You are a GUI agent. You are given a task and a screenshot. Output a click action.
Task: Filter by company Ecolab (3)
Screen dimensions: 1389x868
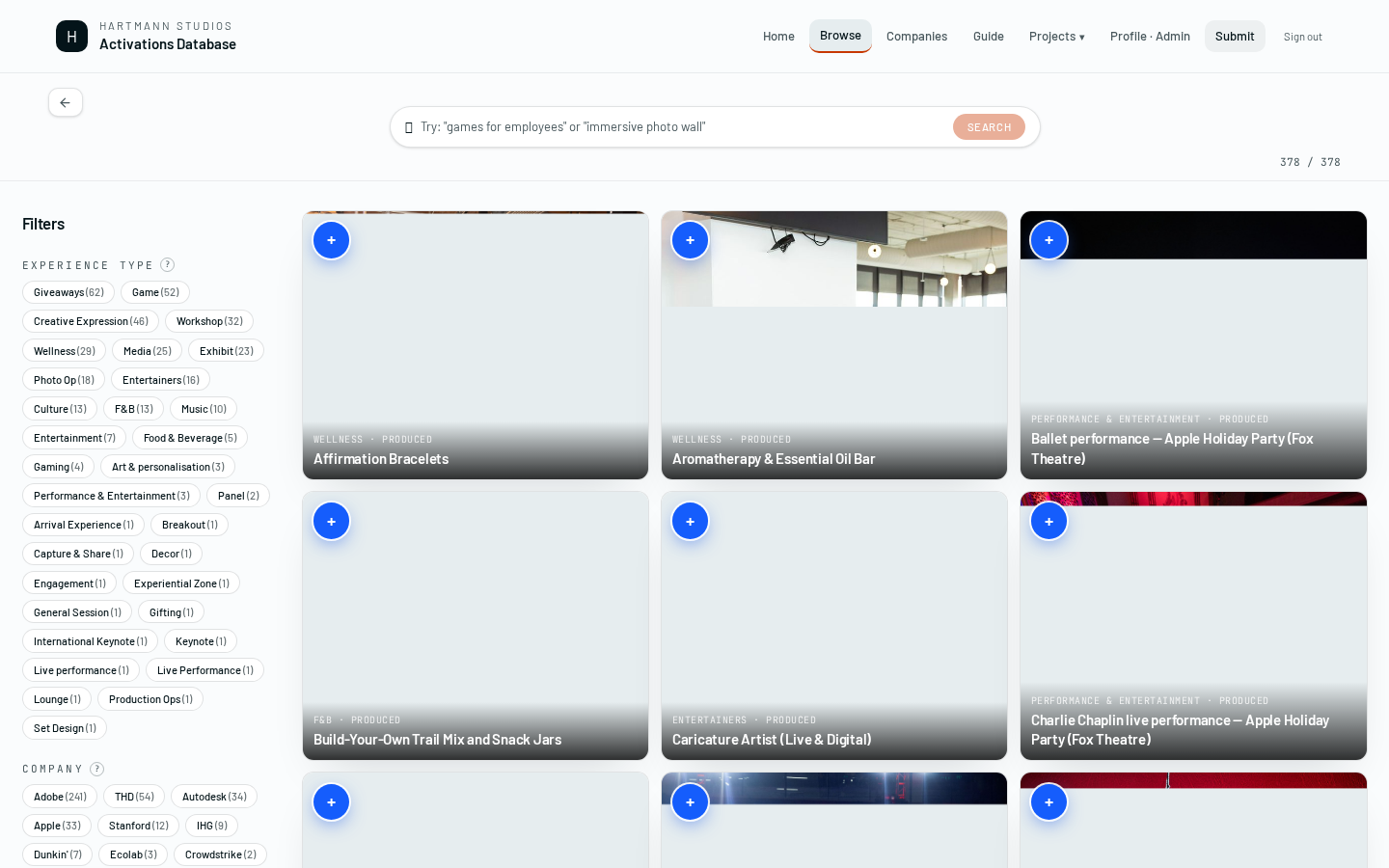[x=133, y=854]
